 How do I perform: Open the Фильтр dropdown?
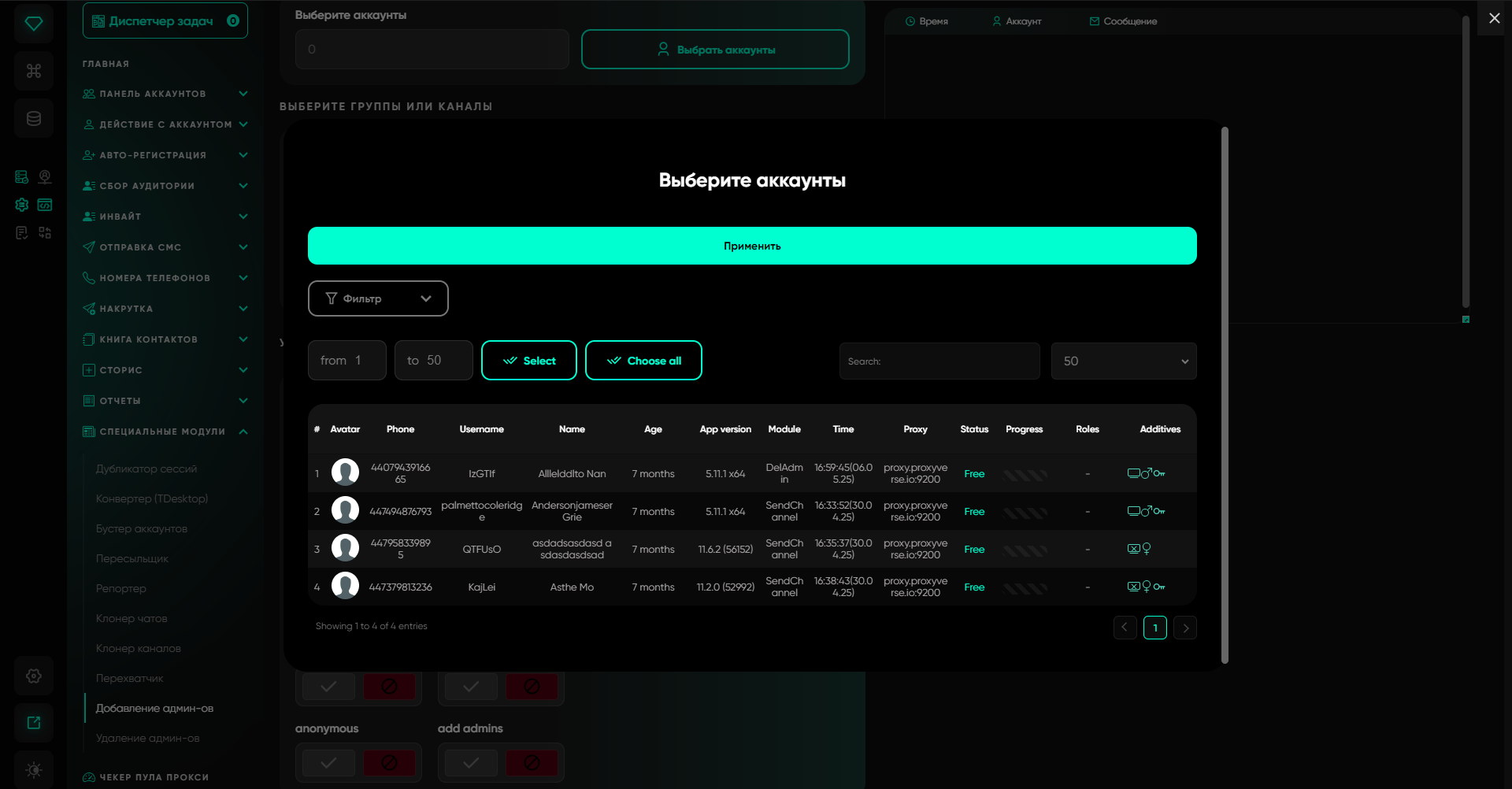(378, 298)
